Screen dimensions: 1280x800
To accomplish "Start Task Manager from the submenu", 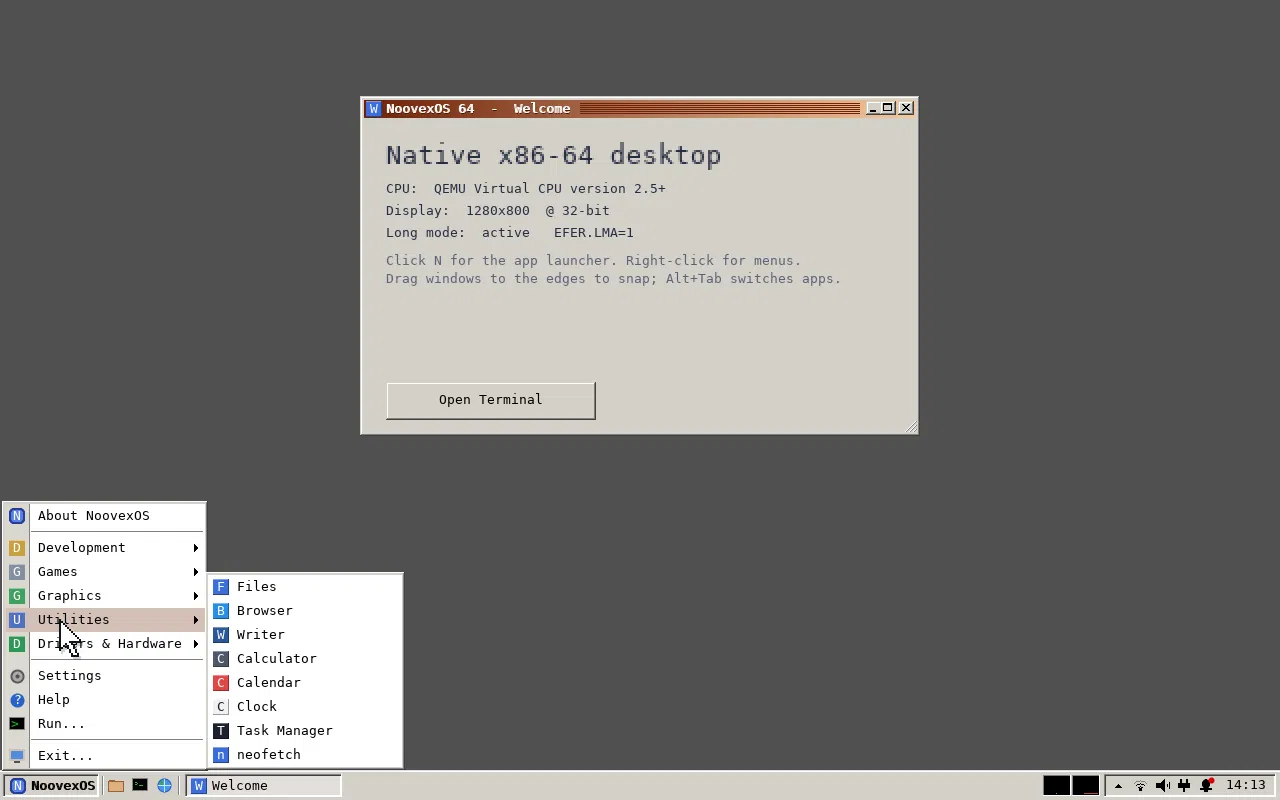I will tap(305, 731).
